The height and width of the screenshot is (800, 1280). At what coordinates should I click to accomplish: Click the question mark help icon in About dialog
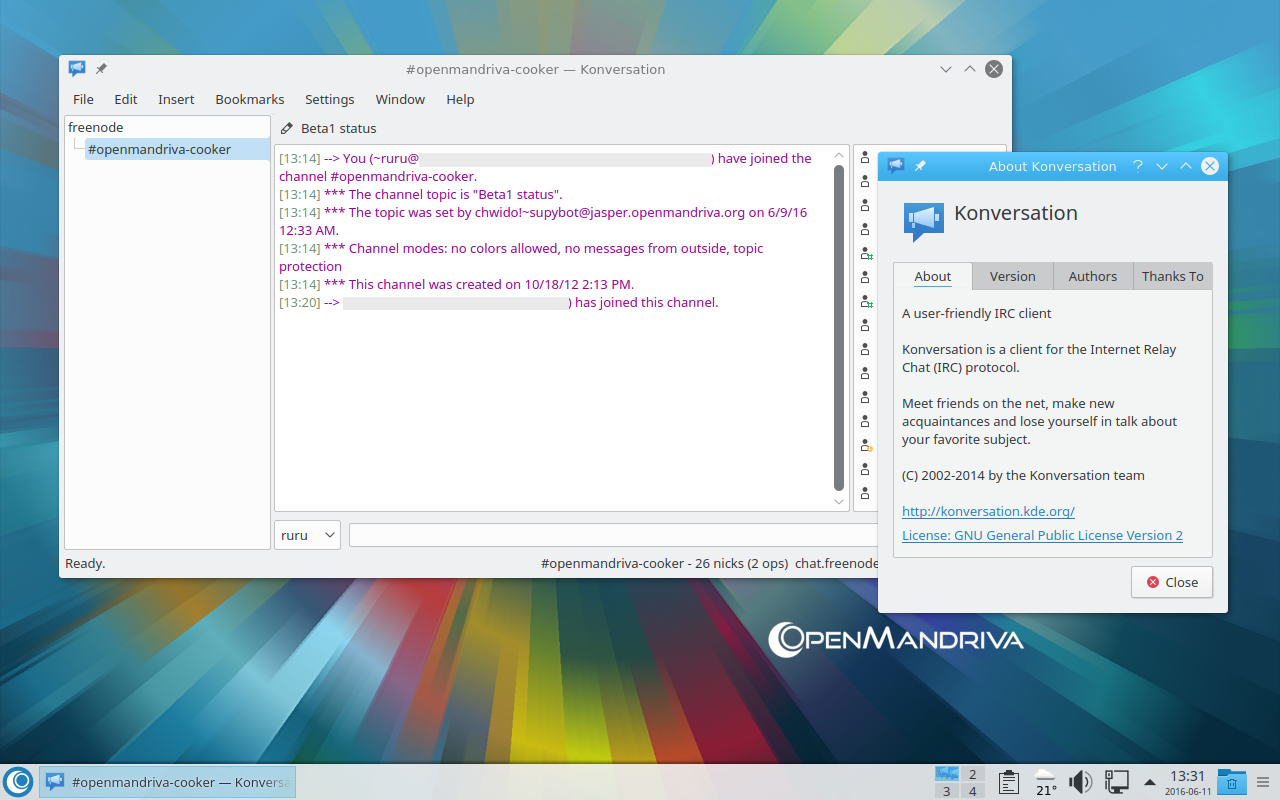1138,166
